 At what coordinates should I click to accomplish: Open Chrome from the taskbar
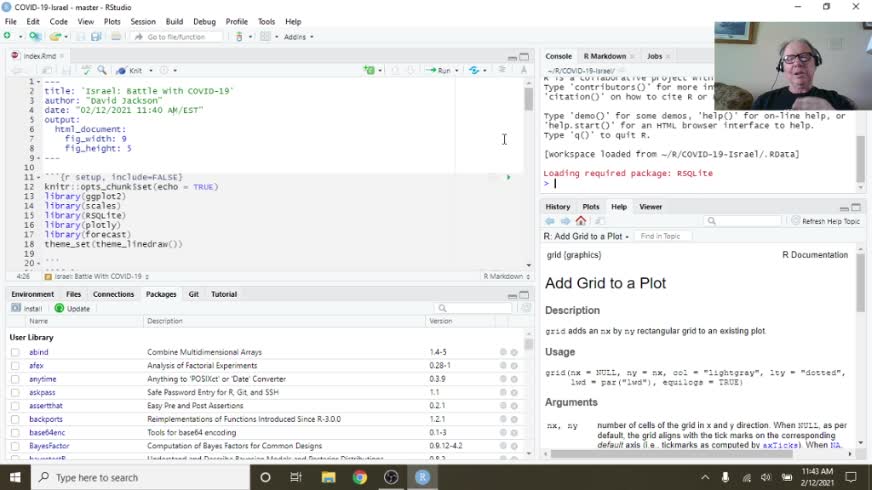point(360,477)
